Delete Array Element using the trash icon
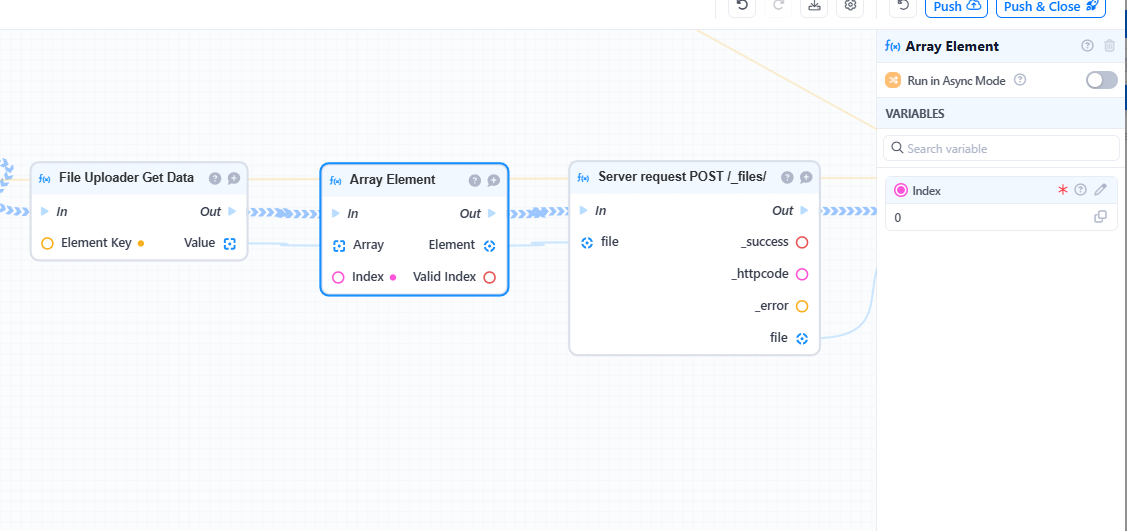The image size is (1127, 531). pos(1109,46)
